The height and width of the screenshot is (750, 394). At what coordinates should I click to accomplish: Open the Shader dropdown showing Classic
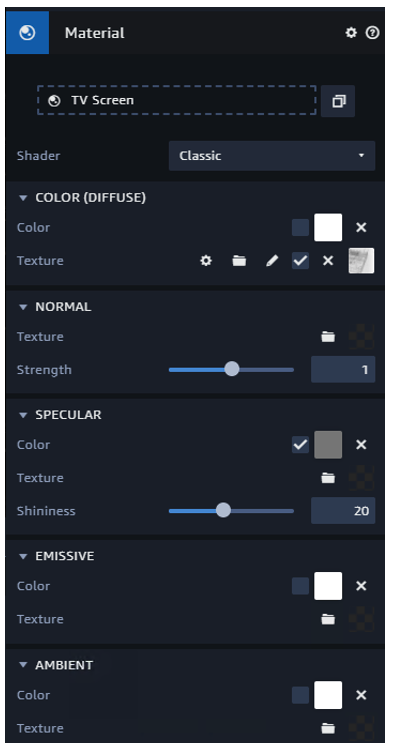272,156
